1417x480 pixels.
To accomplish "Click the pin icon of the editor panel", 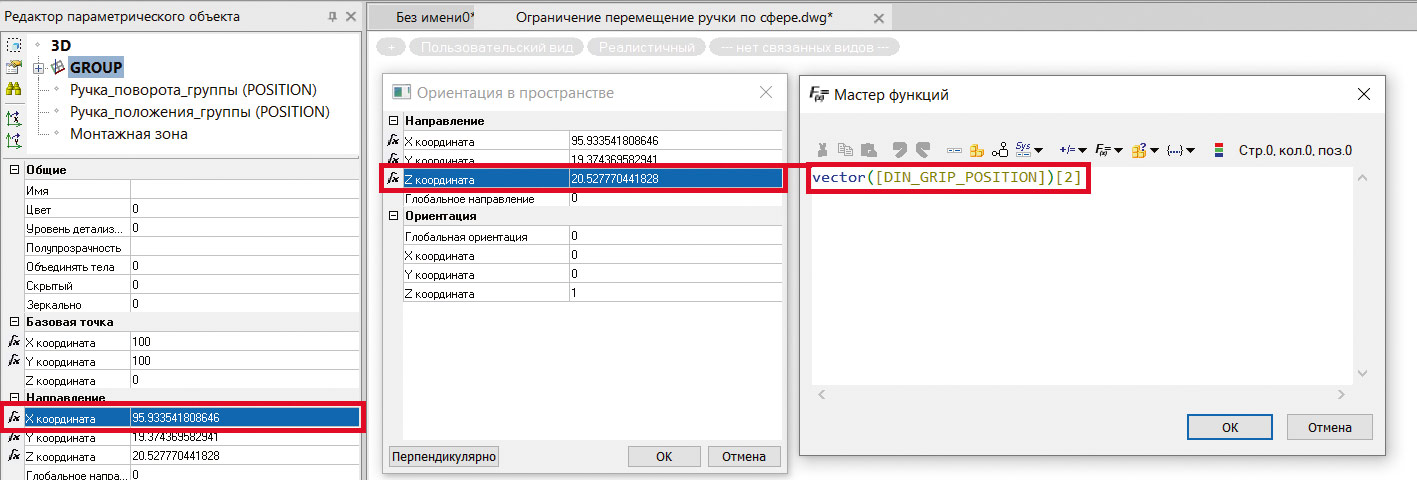I will (332, 16).
